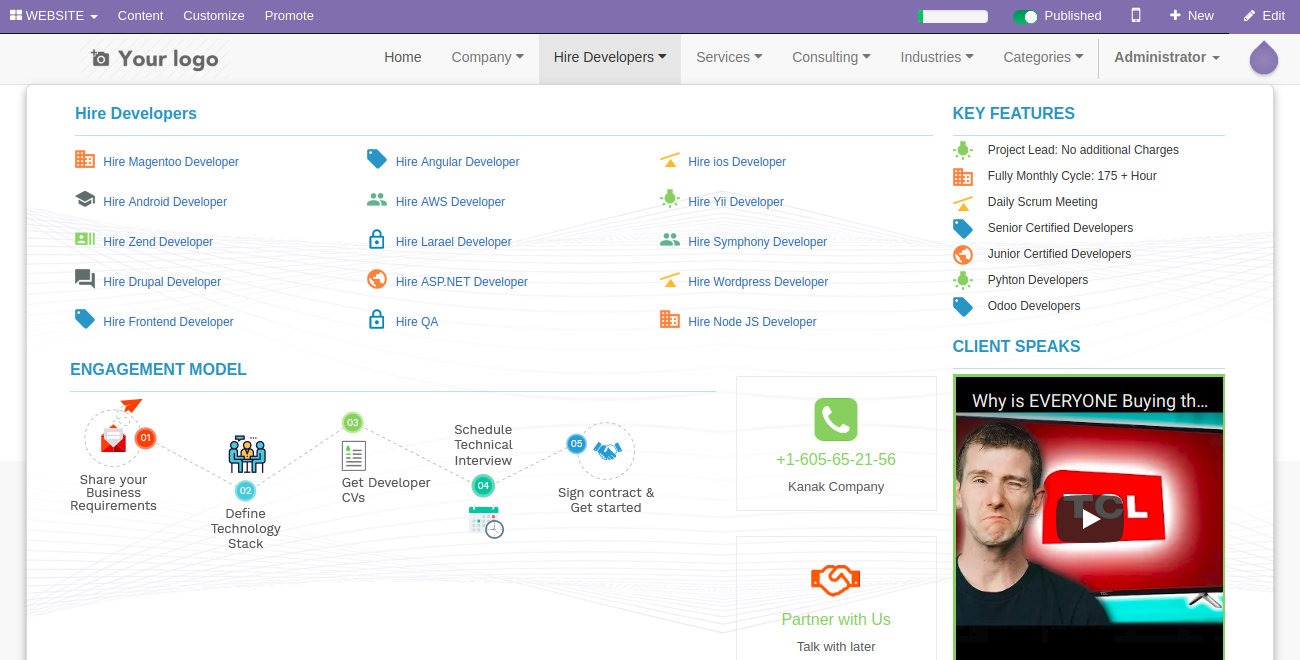Click the building icon next to Hire Magentoo Developer
Viewport: 1300px width, 660px height.
[85, 159]
